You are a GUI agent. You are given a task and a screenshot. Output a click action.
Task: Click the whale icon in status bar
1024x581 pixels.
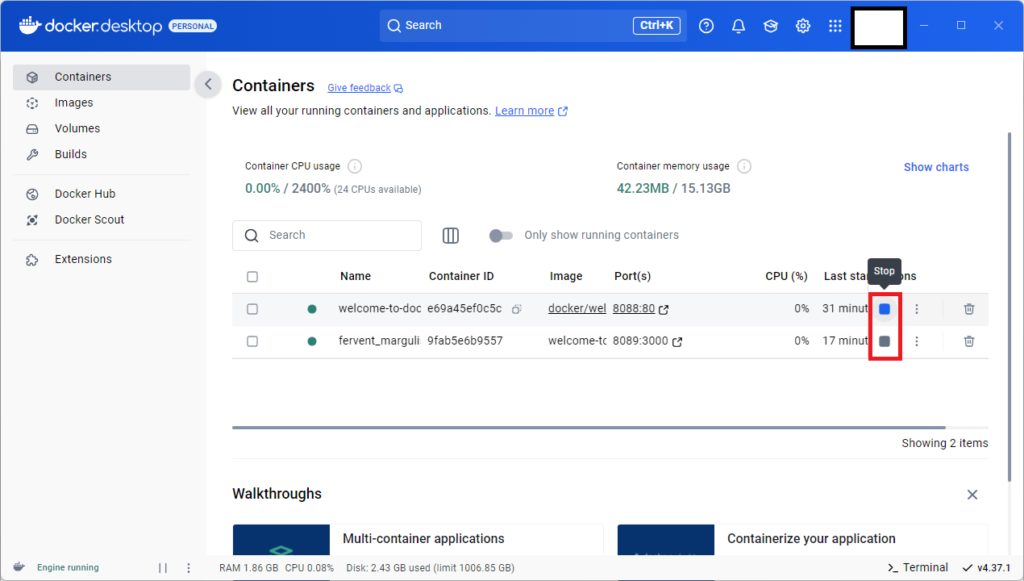[18, 567]
